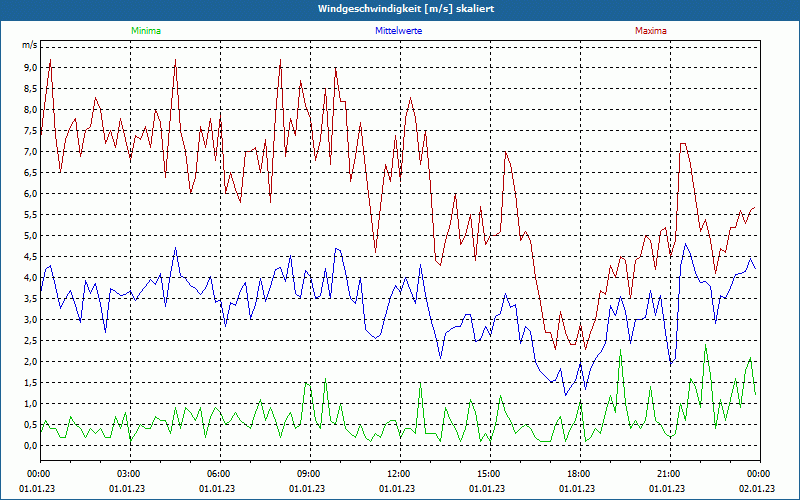Click the chart title Windgeschwindigkeit [m/s] skaliert

click(x=406, y=9)
